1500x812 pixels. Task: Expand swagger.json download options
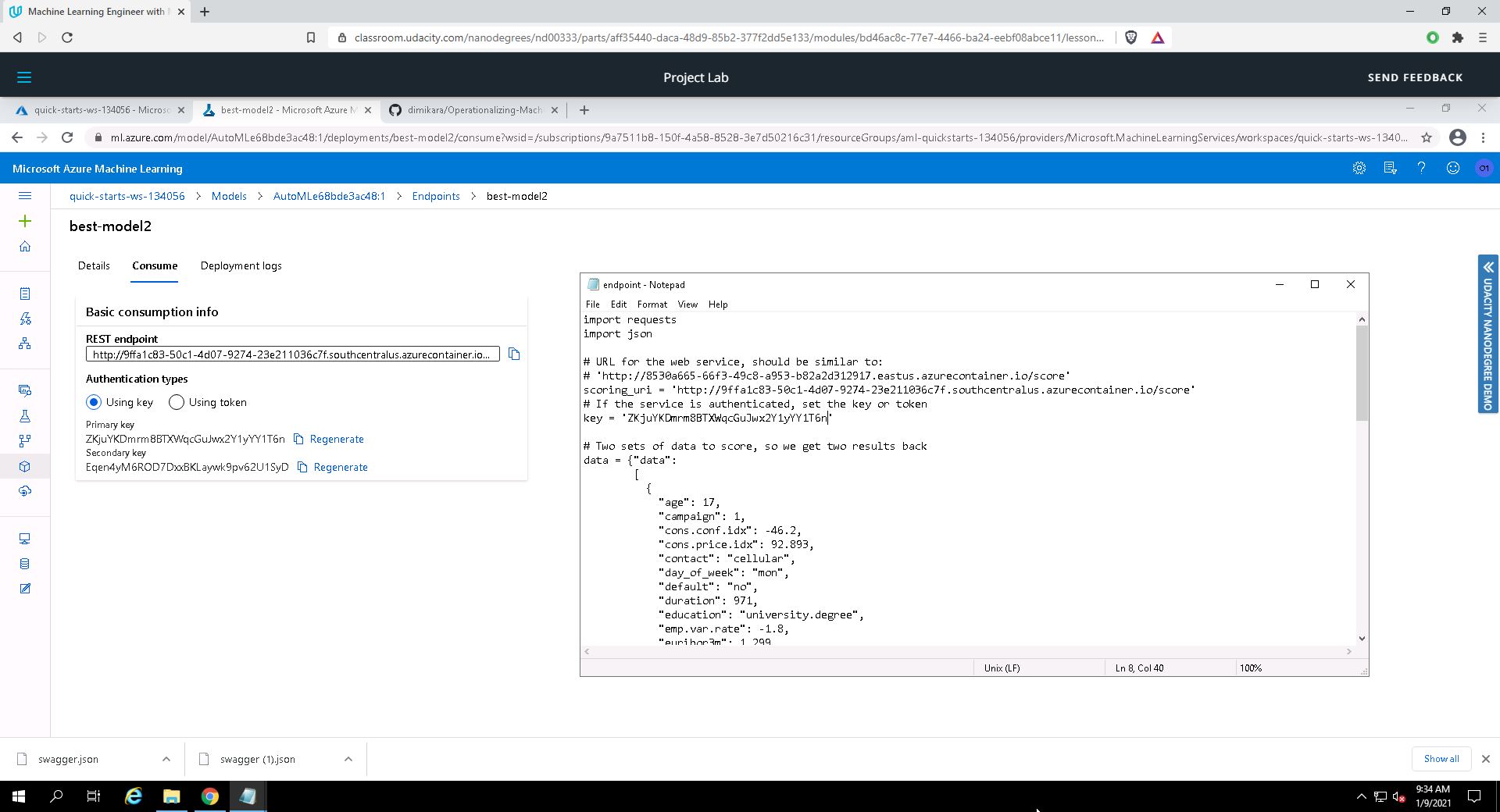(166, 759)
